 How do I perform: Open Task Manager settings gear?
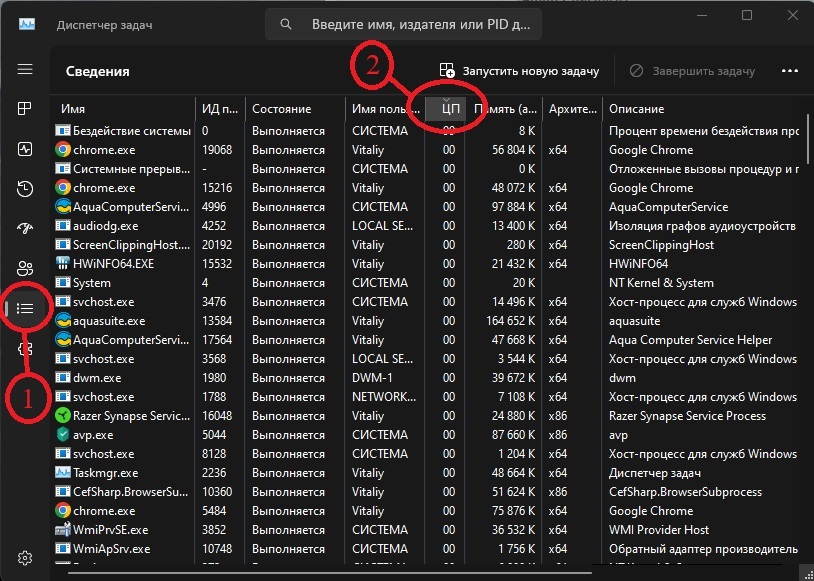pyautogui.click(x=25, y=558)
